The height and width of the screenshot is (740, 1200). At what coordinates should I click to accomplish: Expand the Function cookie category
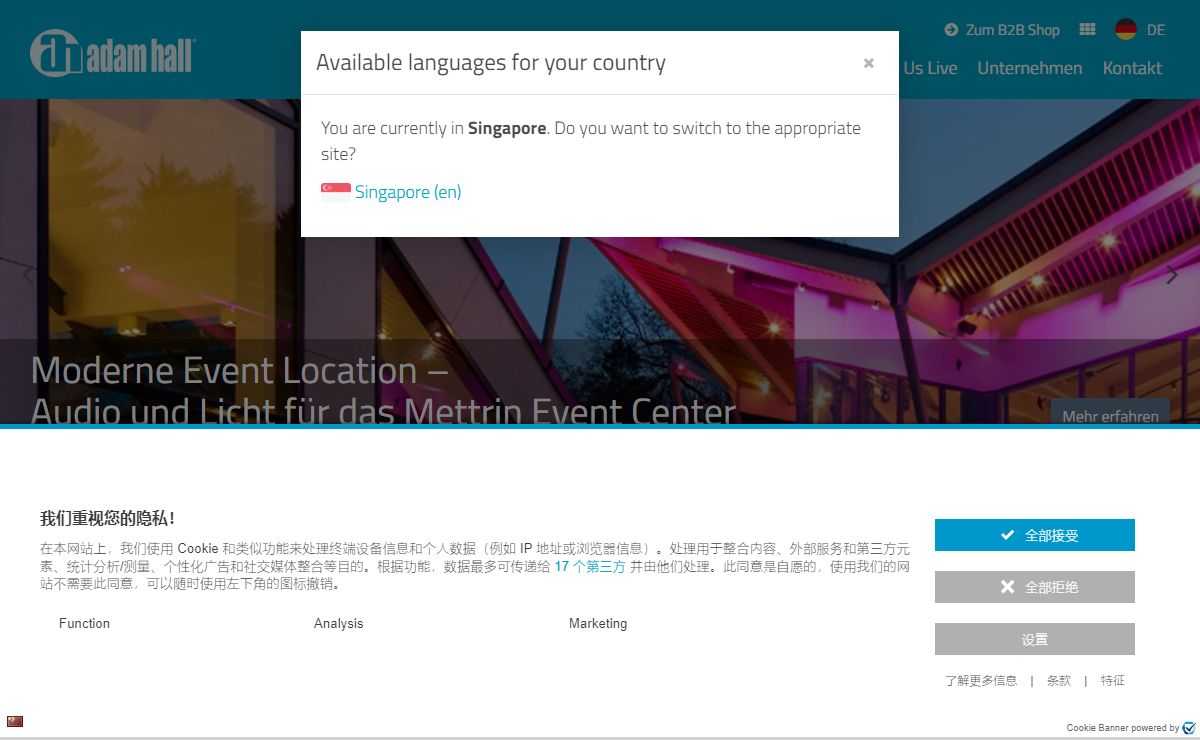point(84,623)
